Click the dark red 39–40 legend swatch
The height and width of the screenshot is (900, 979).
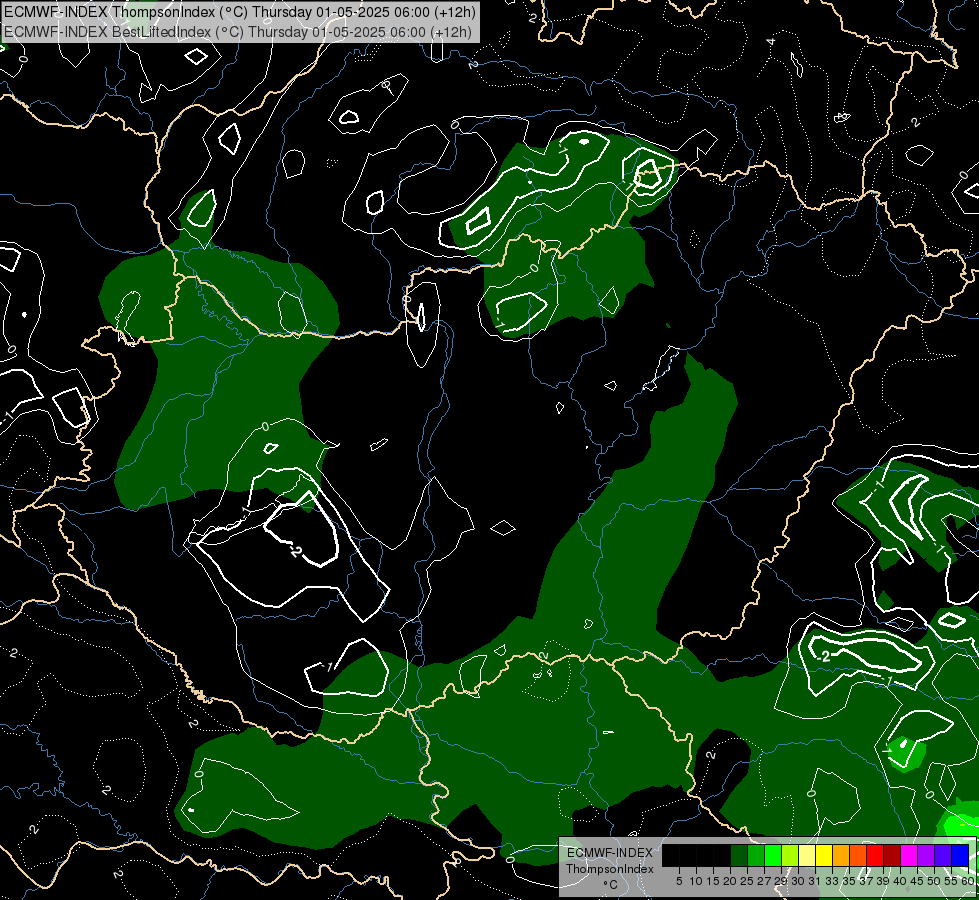point(892,855)
